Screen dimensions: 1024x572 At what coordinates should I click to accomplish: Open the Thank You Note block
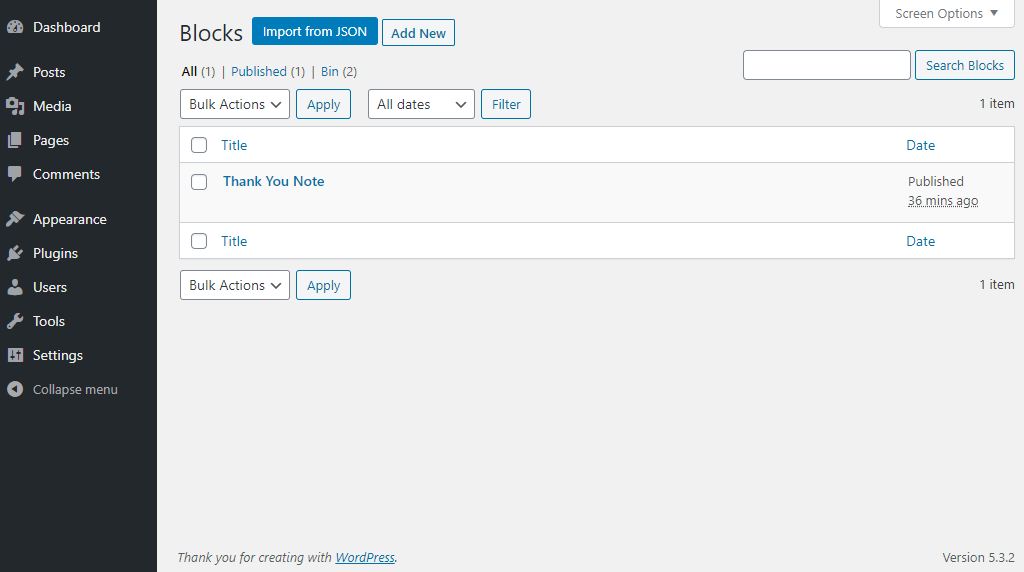(x=273, y=181)
